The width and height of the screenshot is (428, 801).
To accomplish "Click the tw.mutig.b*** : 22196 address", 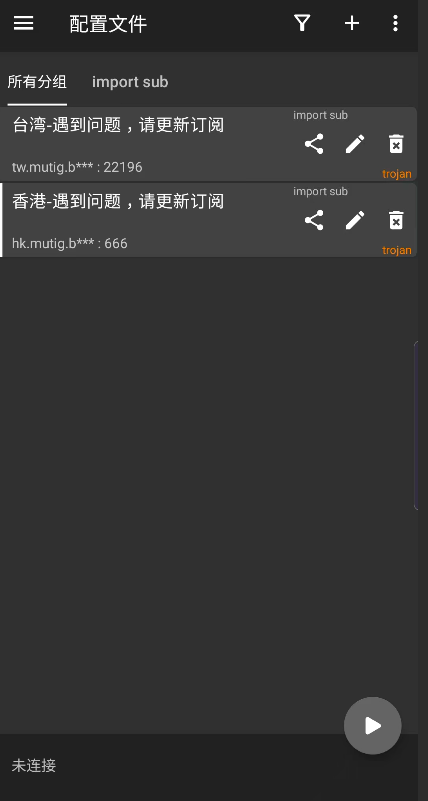I will tap(77, 167).
